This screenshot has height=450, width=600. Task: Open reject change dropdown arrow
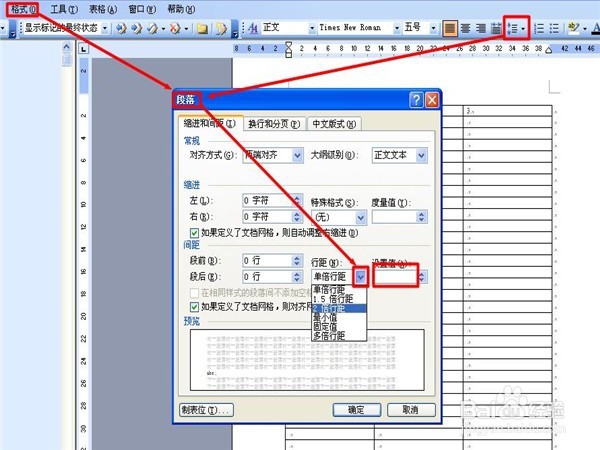pyautogui.click(x=186, y=29)
